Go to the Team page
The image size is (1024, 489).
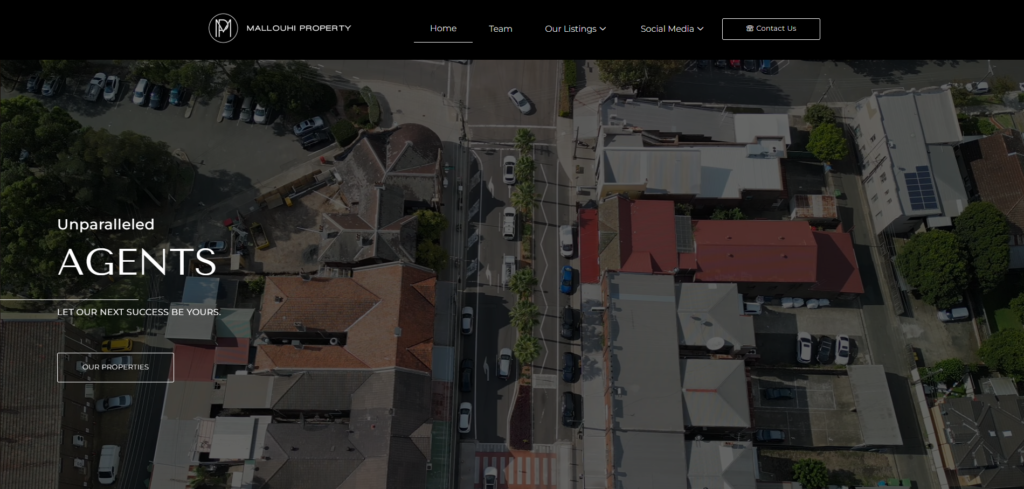500,29
